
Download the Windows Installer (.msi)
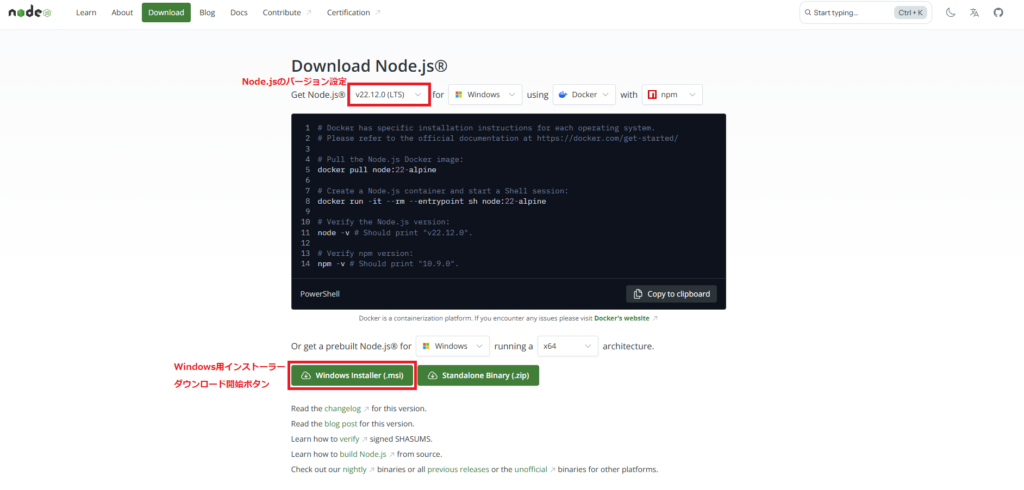point(353,376)
